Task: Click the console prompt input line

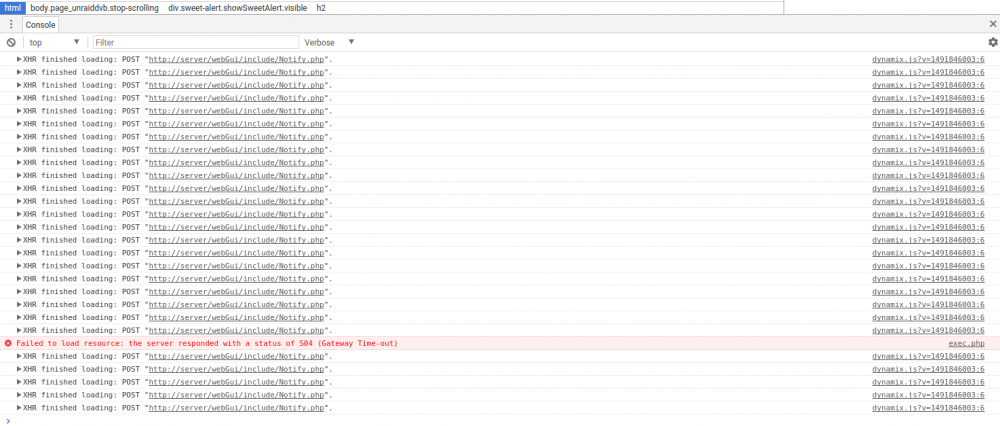Action: pos(500,420)
